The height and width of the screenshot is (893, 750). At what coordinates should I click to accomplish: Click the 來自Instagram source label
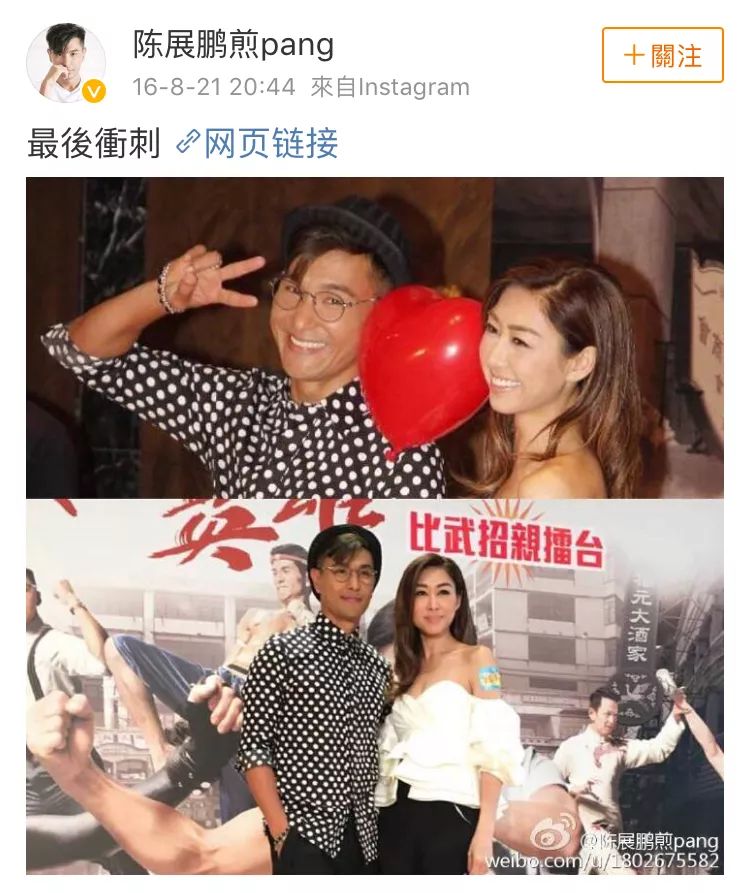coord(390,87)
